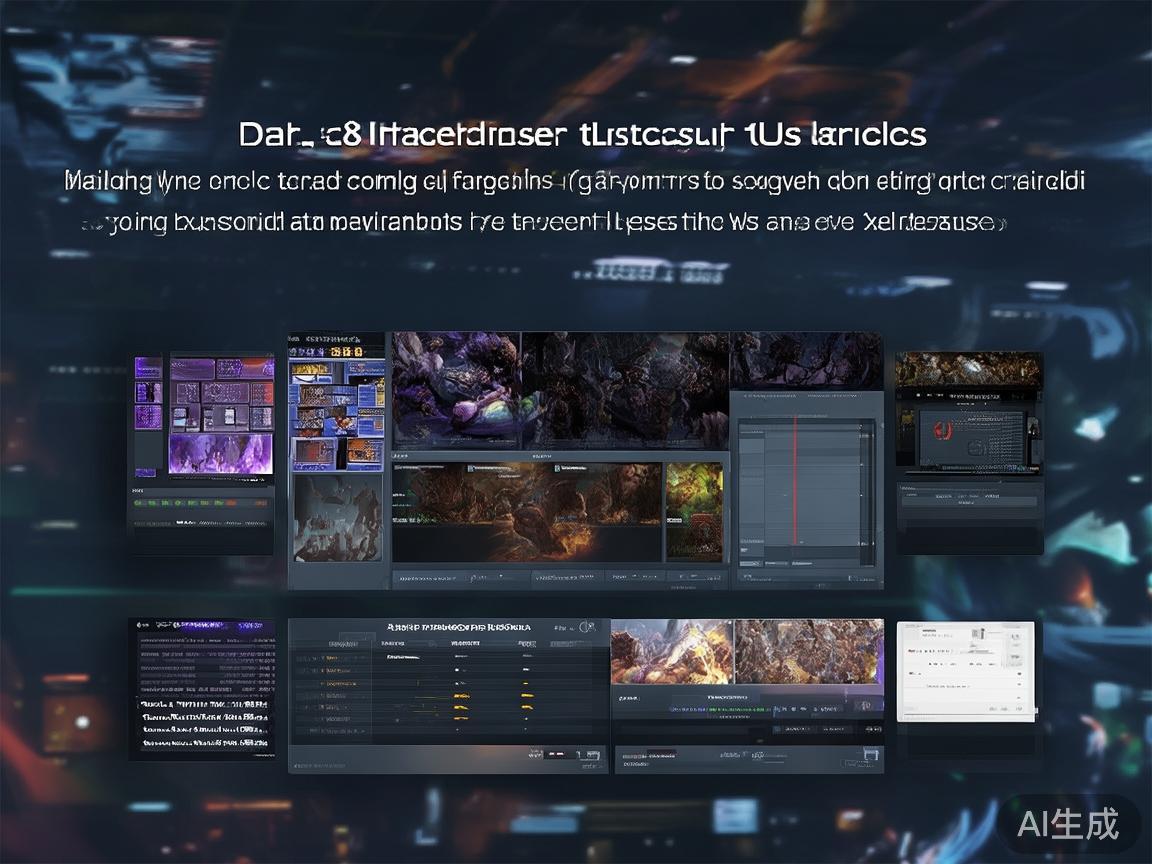The height and width of the screenshot is (864, 1152).
Task: Click the white settings dialog panel
Action: click(x=967, y=668)
